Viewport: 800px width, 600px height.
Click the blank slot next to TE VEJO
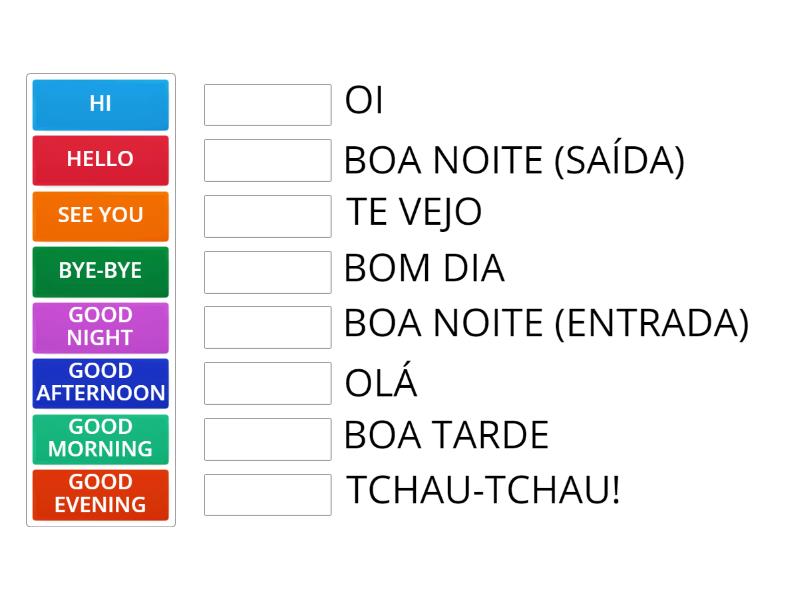coord(267,216)
